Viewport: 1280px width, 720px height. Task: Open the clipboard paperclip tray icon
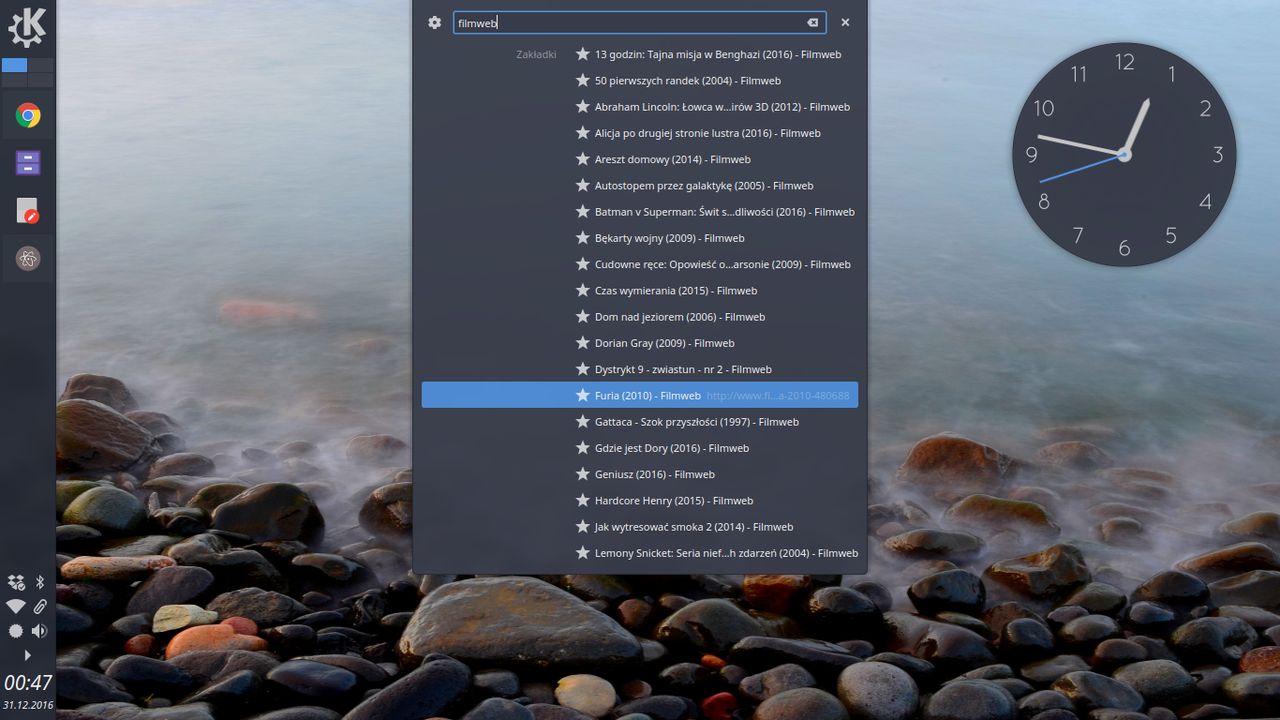click(x=41, y=606)
